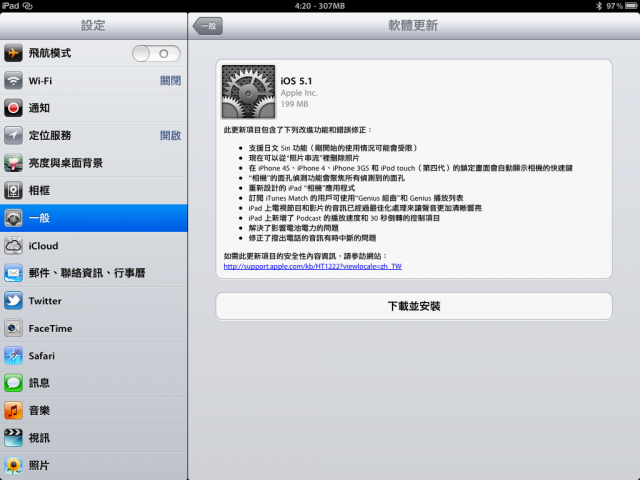
Task: Tap 下載並安裝 to download and install
Action: coord(414,306)
